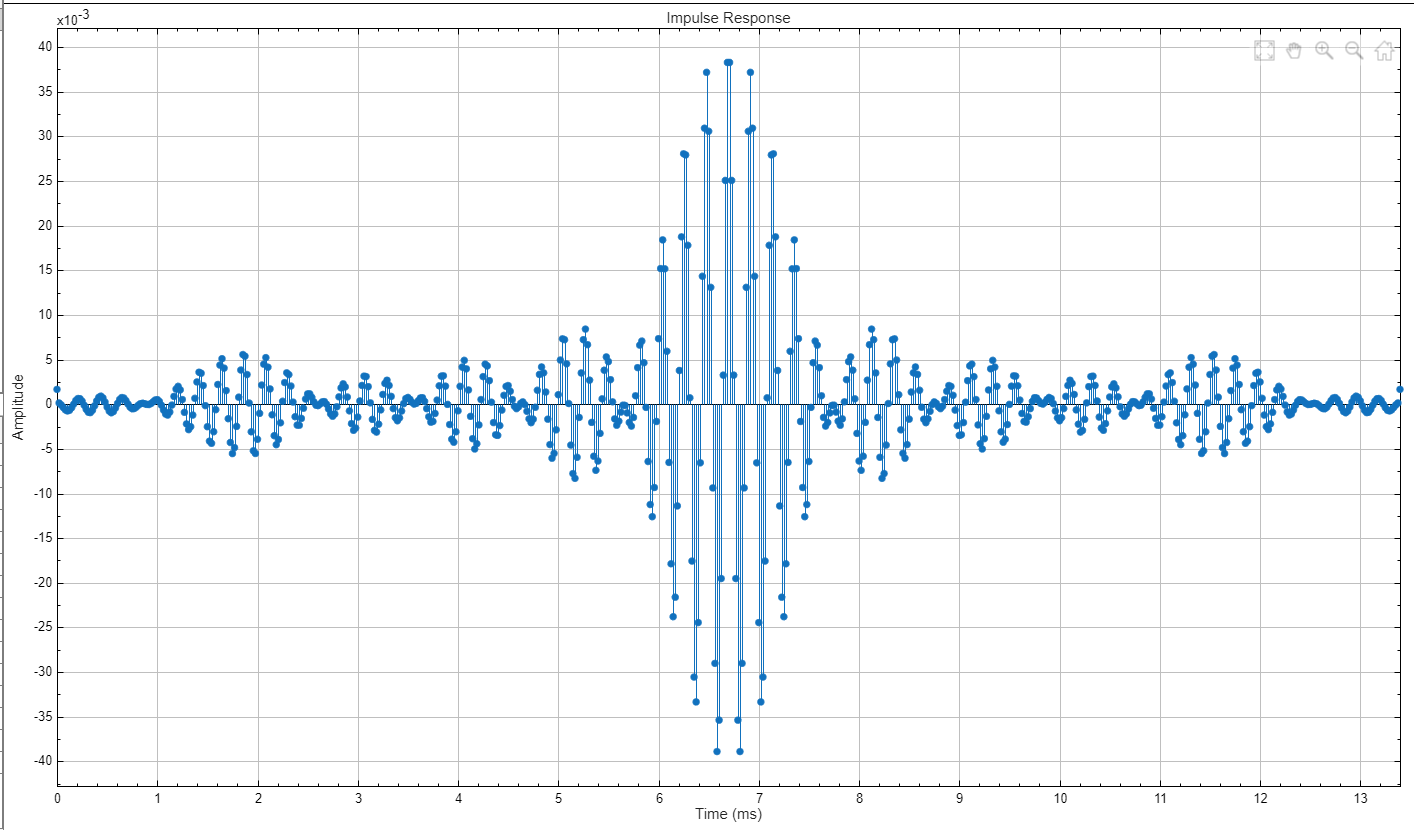Restore view with the Home icon

click(x=1384, y=51)
